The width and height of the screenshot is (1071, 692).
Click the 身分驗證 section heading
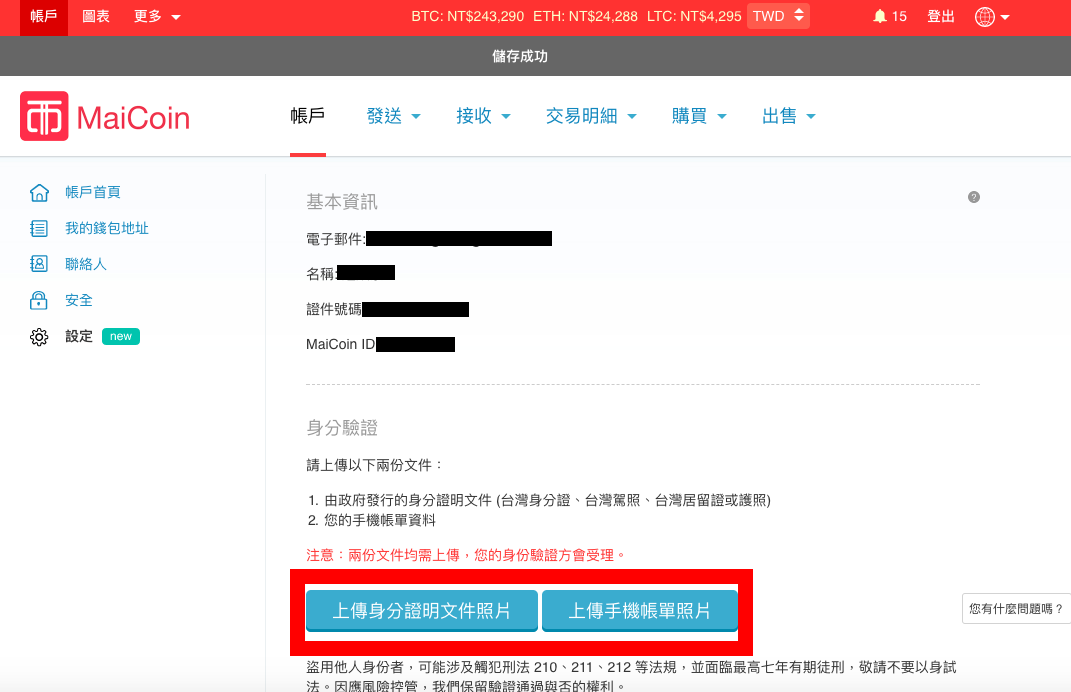[x=342, y=428]
